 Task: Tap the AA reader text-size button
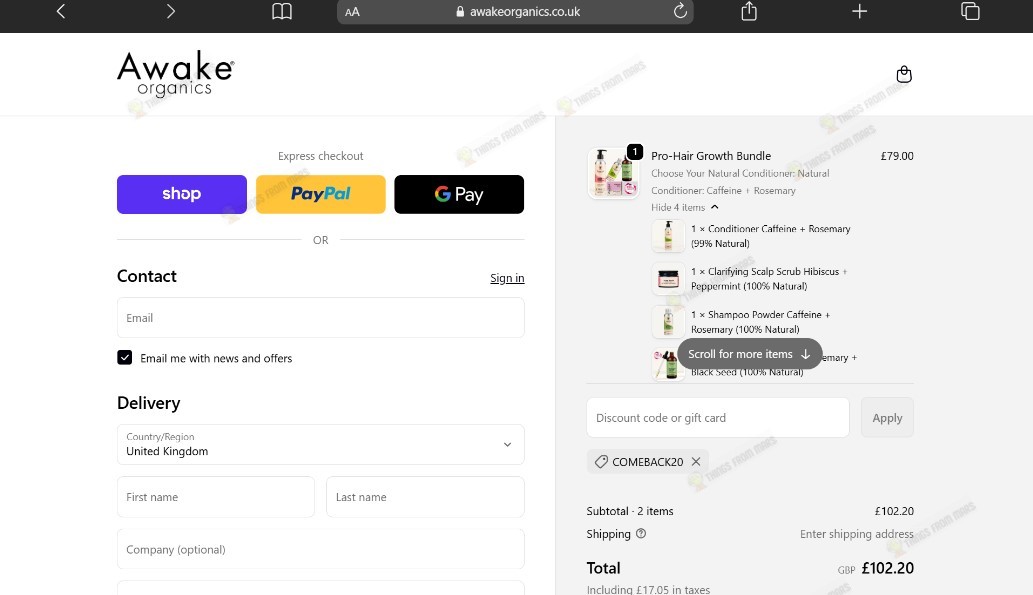pyautogui.click(x=352, y=12)
